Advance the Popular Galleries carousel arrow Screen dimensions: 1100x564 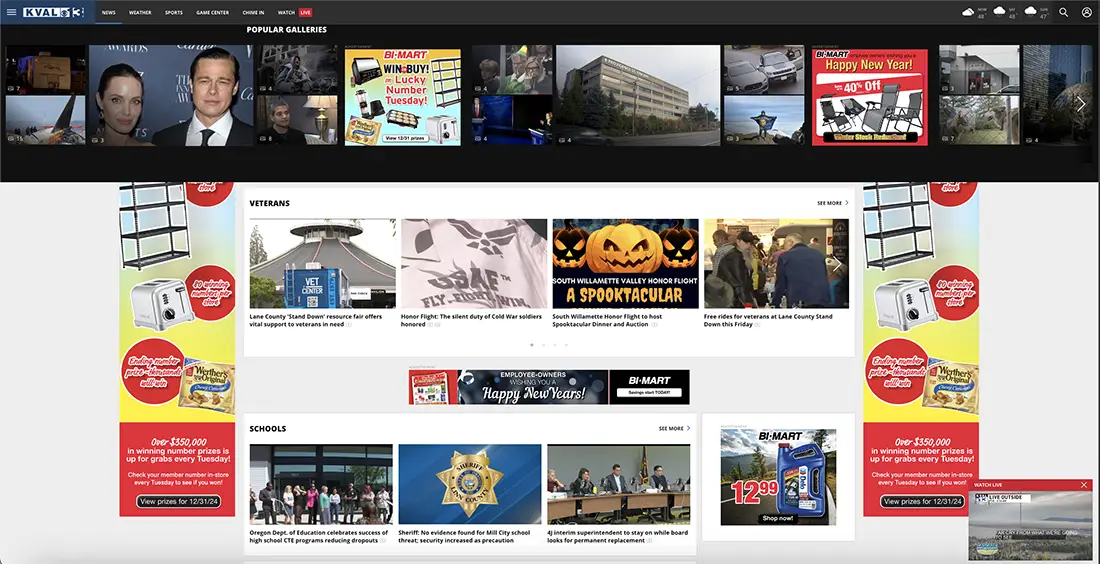point(1081,104)
